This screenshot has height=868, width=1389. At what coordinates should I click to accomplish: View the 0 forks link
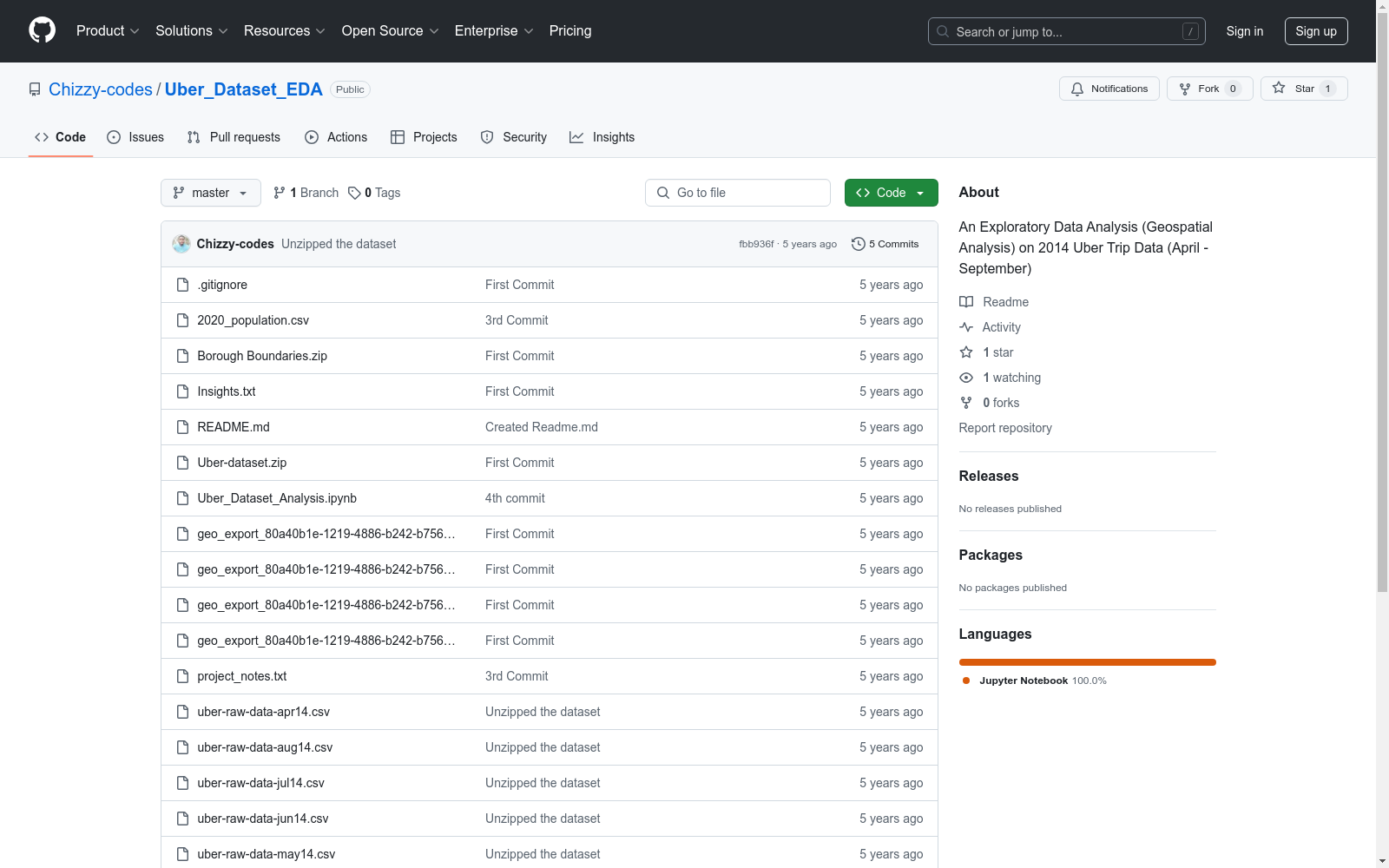tap(990, 403)
